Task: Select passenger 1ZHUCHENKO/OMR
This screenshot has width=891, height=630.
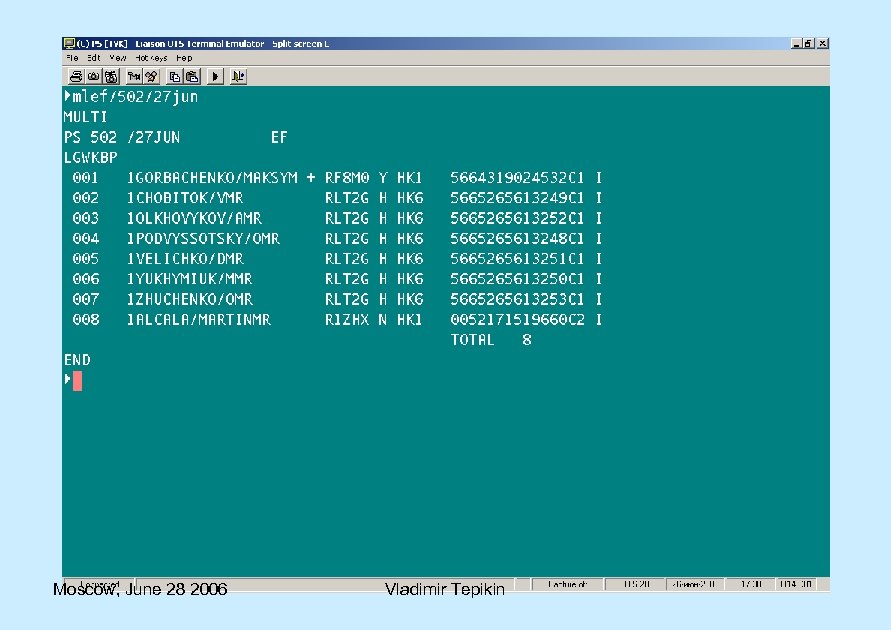Action: pos(189,299)
